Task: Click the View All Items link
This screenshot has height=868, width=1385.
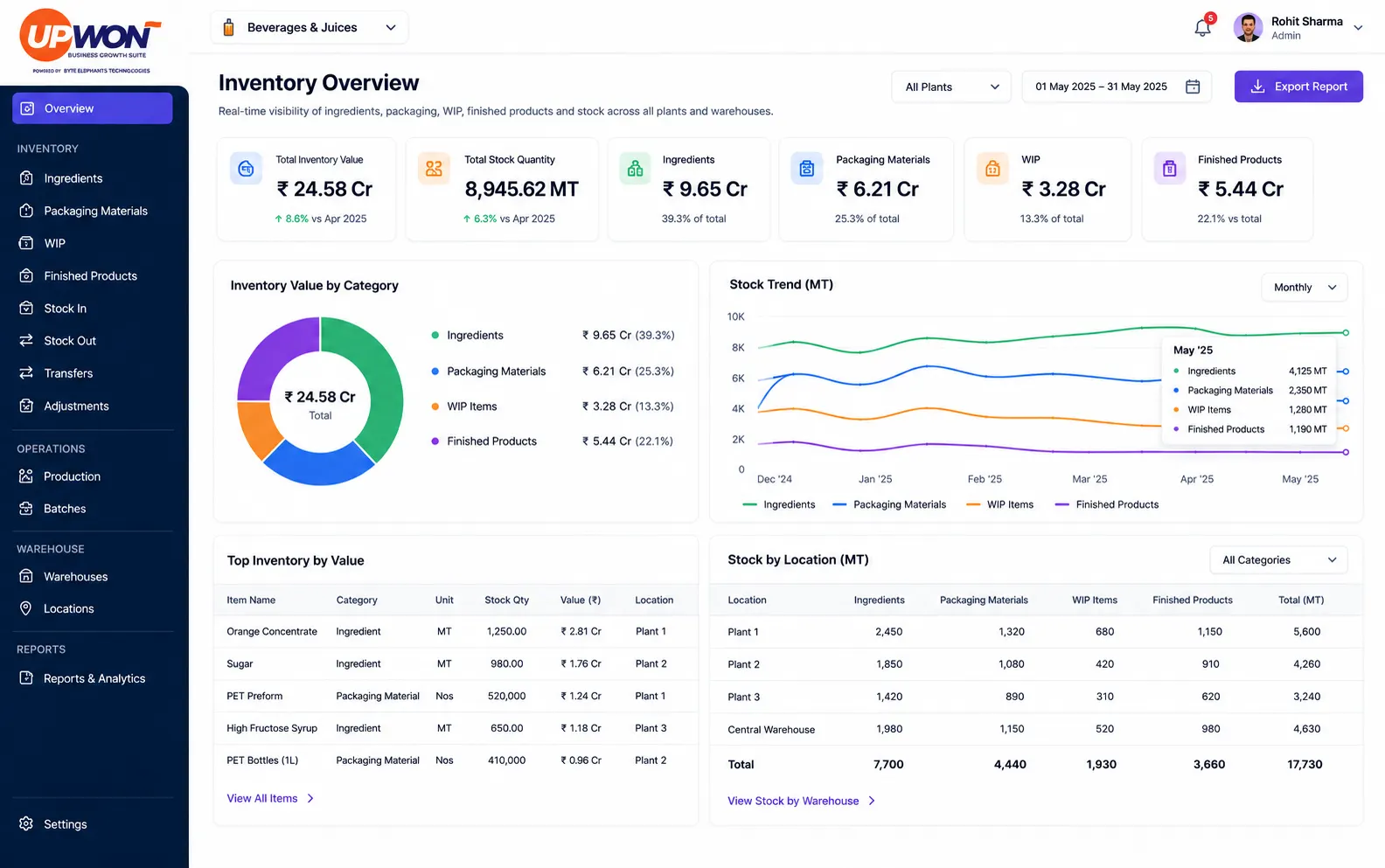Action: coord(270,798)
